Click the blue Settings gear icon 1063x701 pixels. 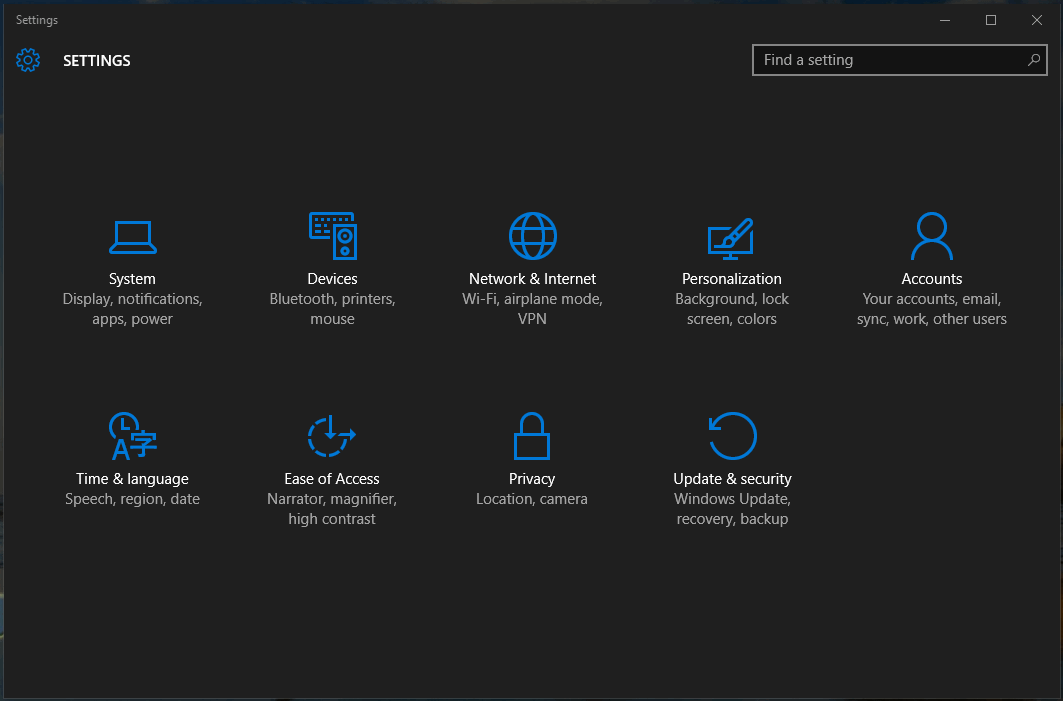[28, 60]
